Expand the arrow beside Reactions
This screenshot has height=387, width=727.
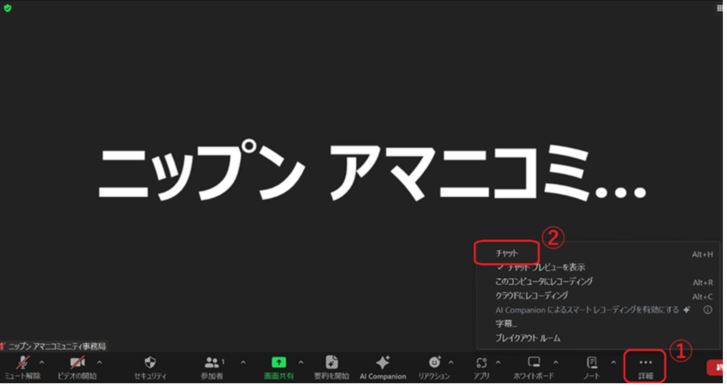pyautogui.click(x=451, y=362)
